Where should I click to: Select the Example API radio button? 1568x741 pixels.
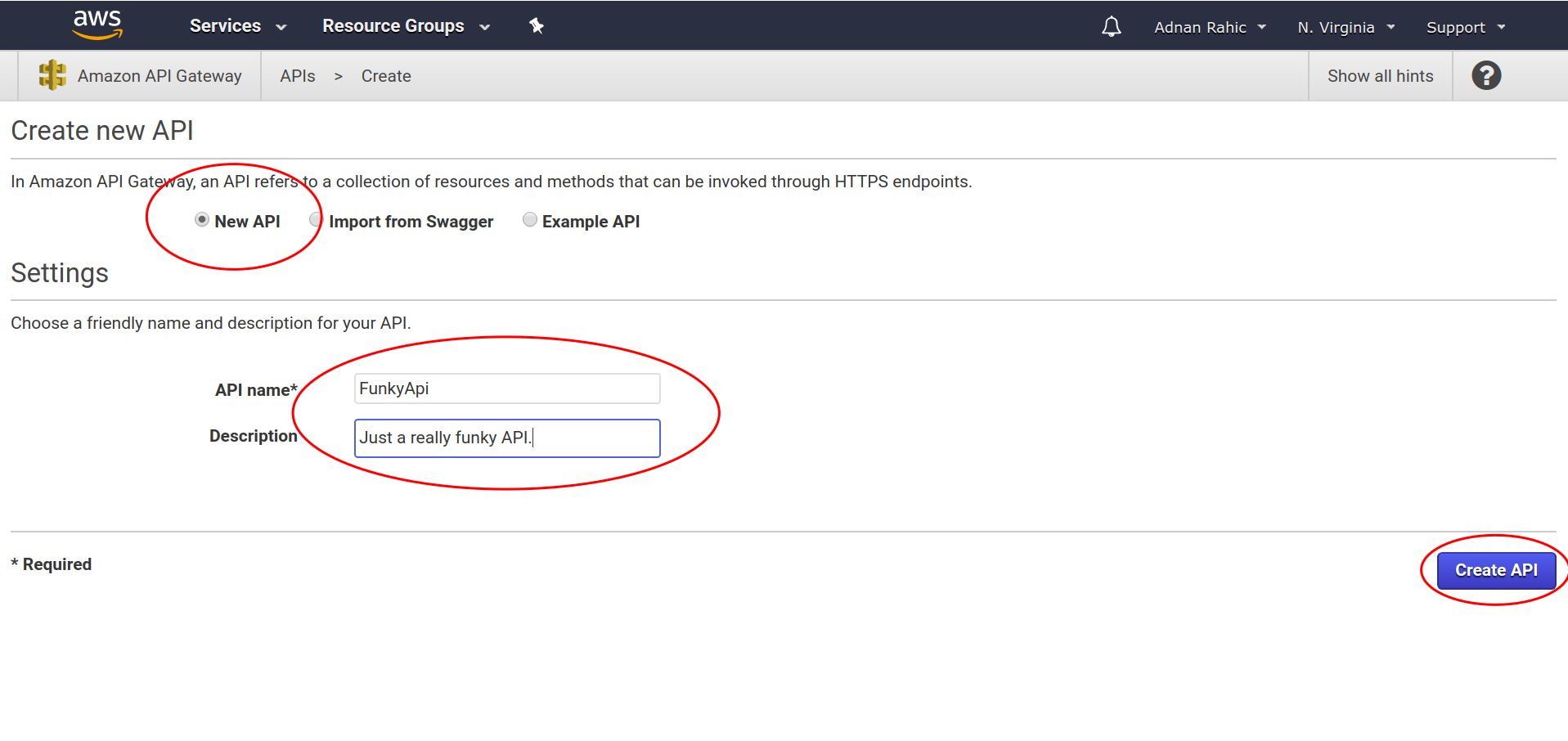530,219
